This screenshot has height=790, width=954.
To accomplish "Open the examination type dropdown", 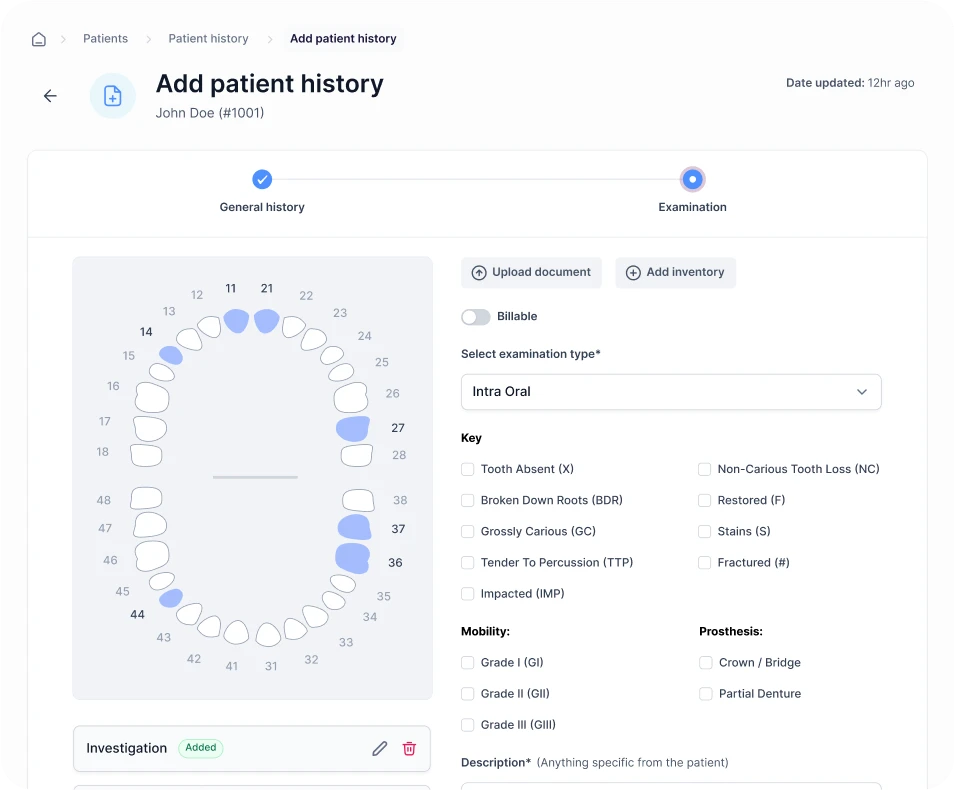I will (x=670, y=392).
